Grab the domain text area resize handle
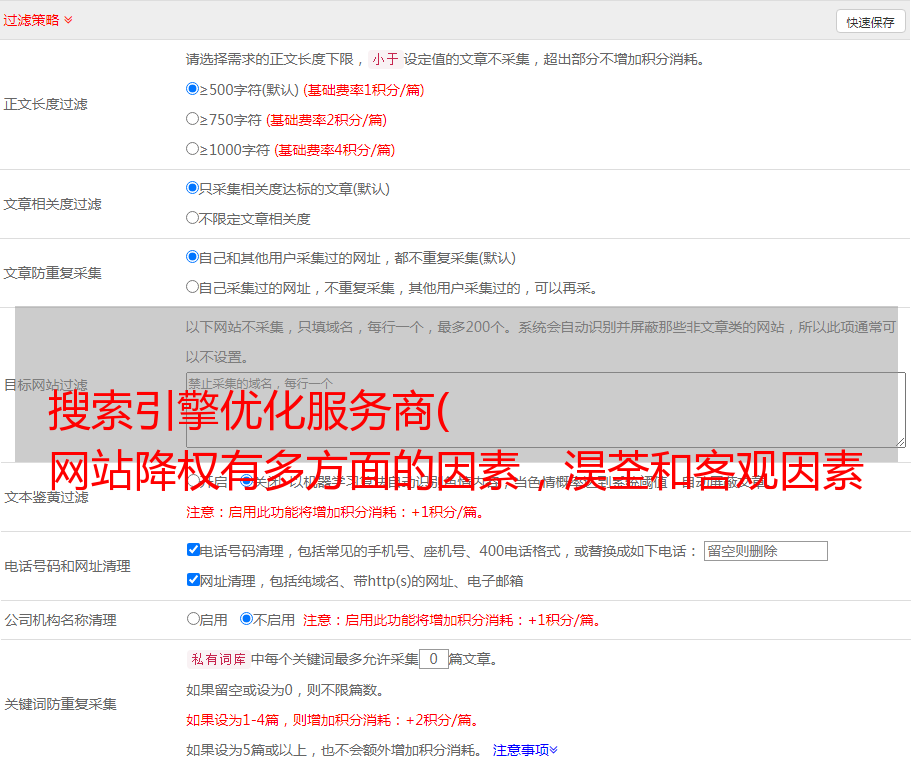This screenshot has width=912, height=768. point(900,441)
